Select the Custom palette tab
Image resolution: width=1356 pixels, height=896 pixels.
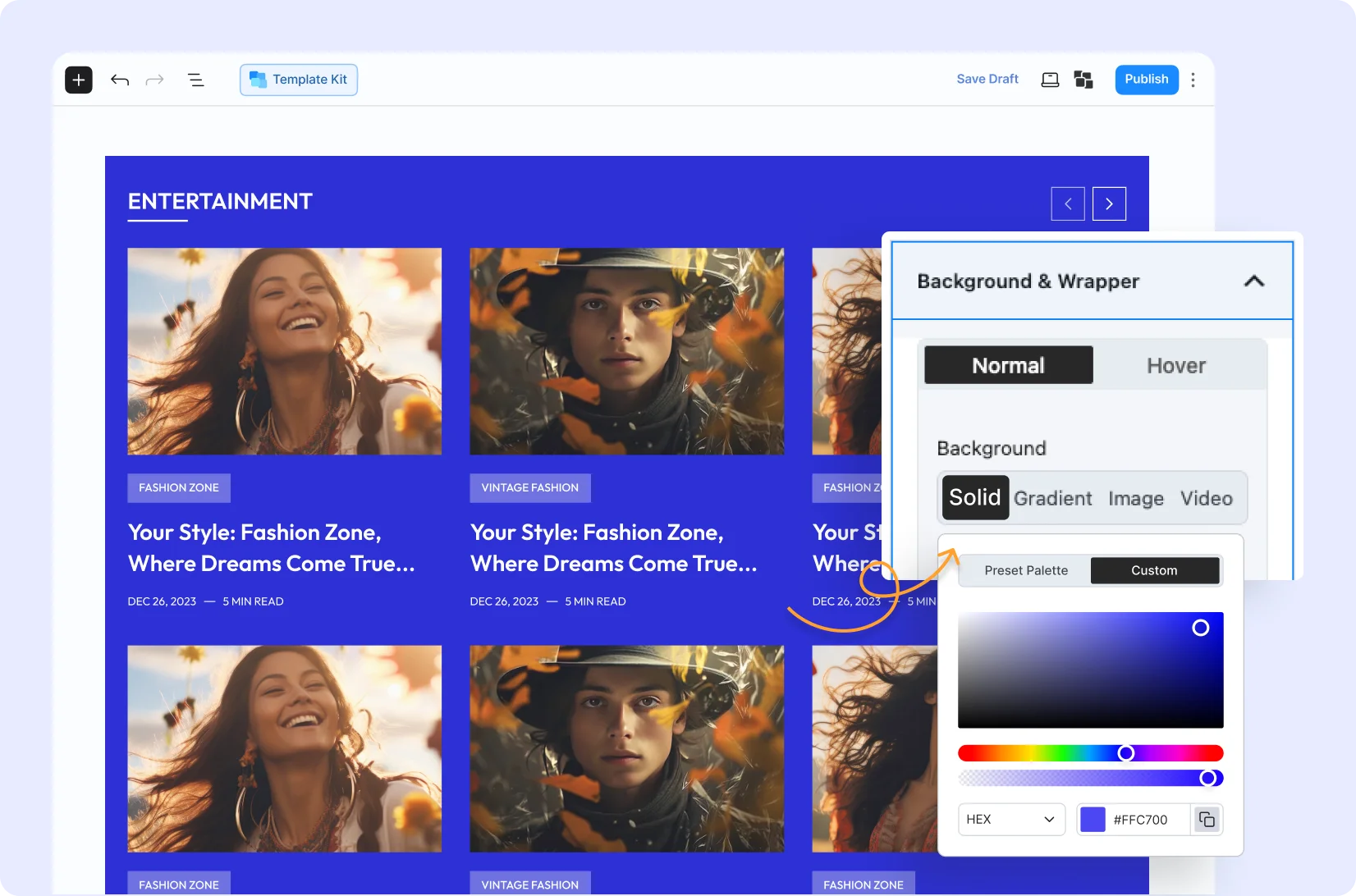click(1154, 570)
